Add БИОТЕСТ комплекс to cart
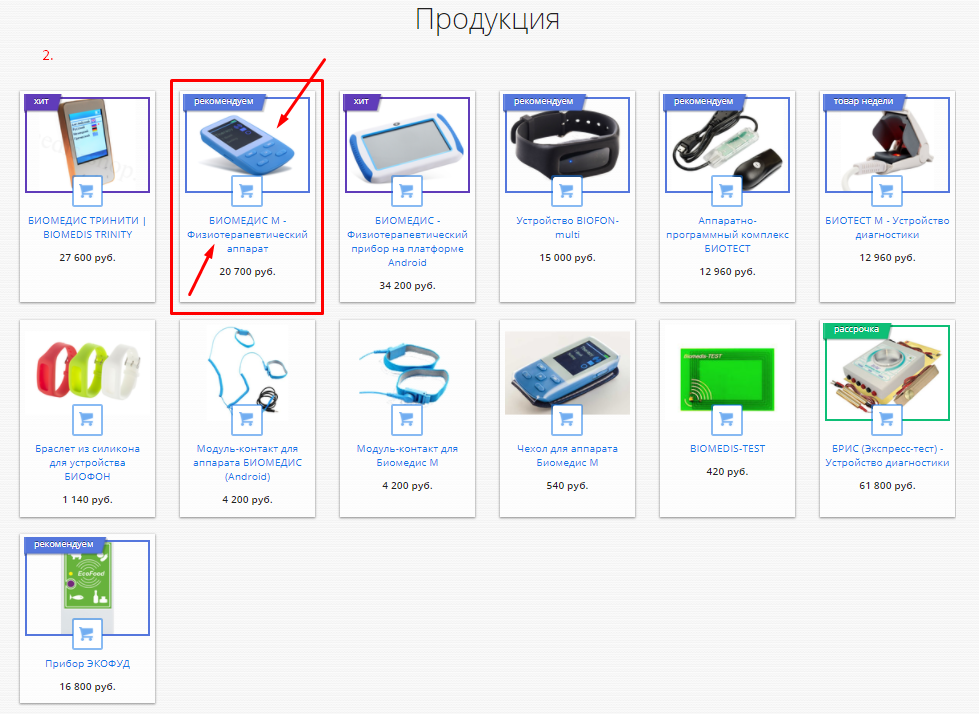Viewport: 979px width, 714px height. (727, 191)
